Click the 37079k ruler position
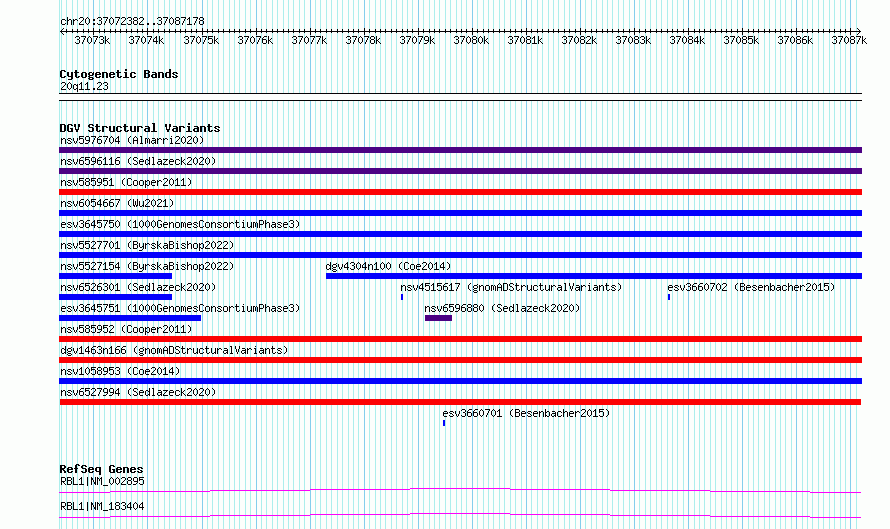Screen dimensions: 890x529 417,40
